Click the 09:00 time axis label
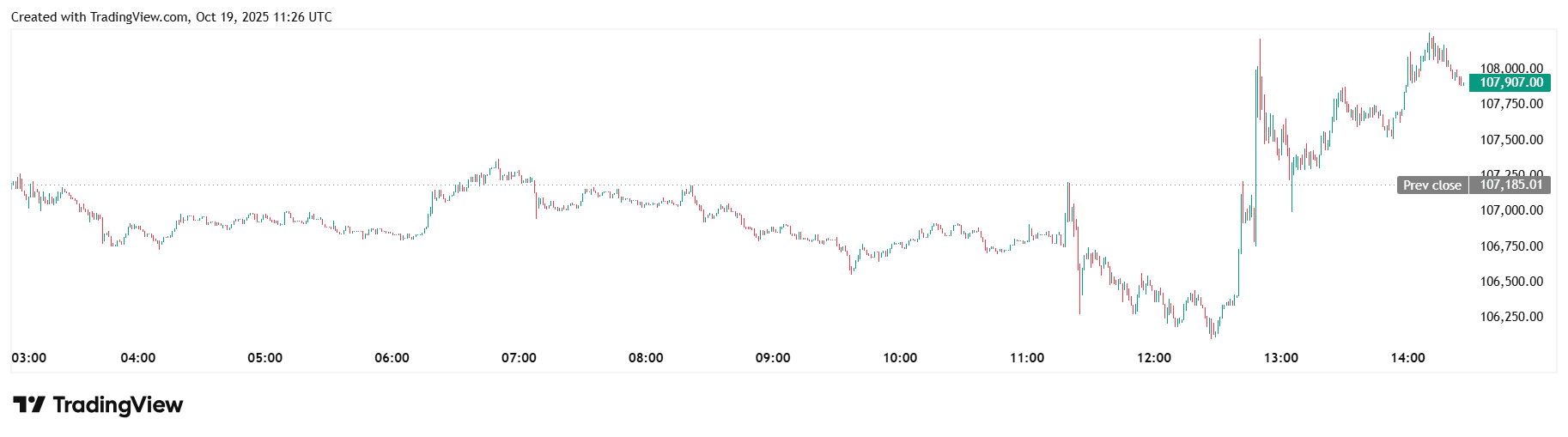The height and width of the screenshot is (437, 1568). [x=773, y=358]
